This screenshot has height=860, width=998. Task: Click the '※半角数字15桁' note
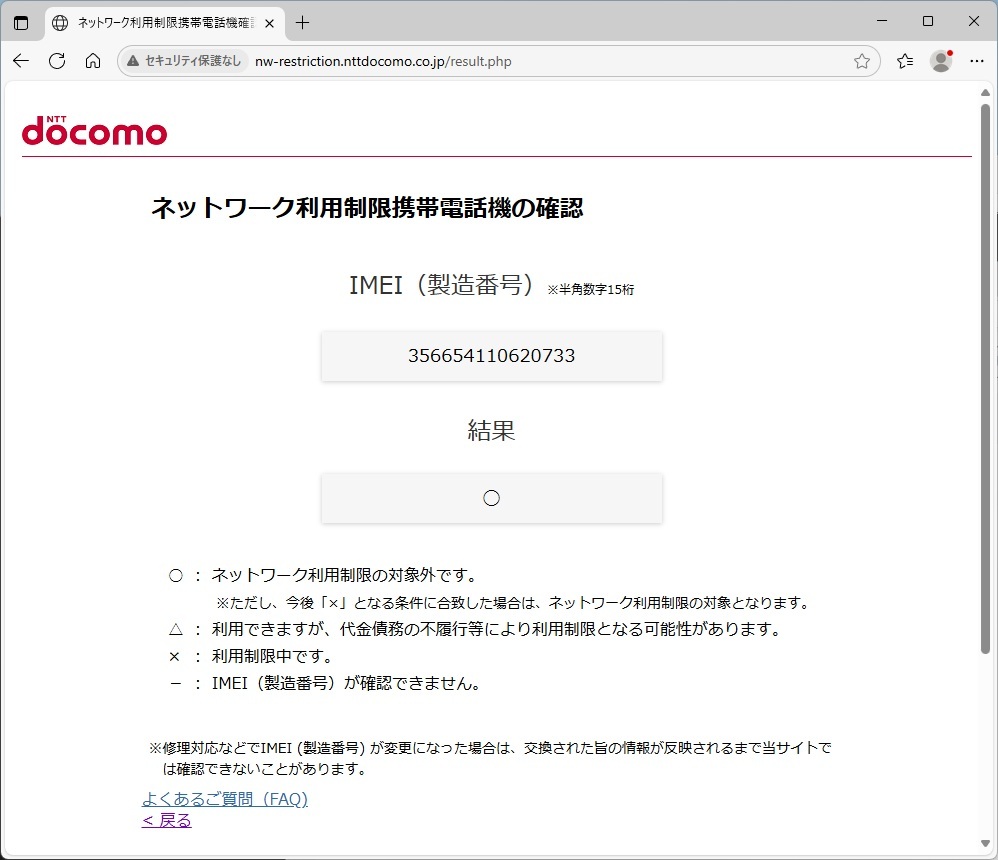point(591,290)
